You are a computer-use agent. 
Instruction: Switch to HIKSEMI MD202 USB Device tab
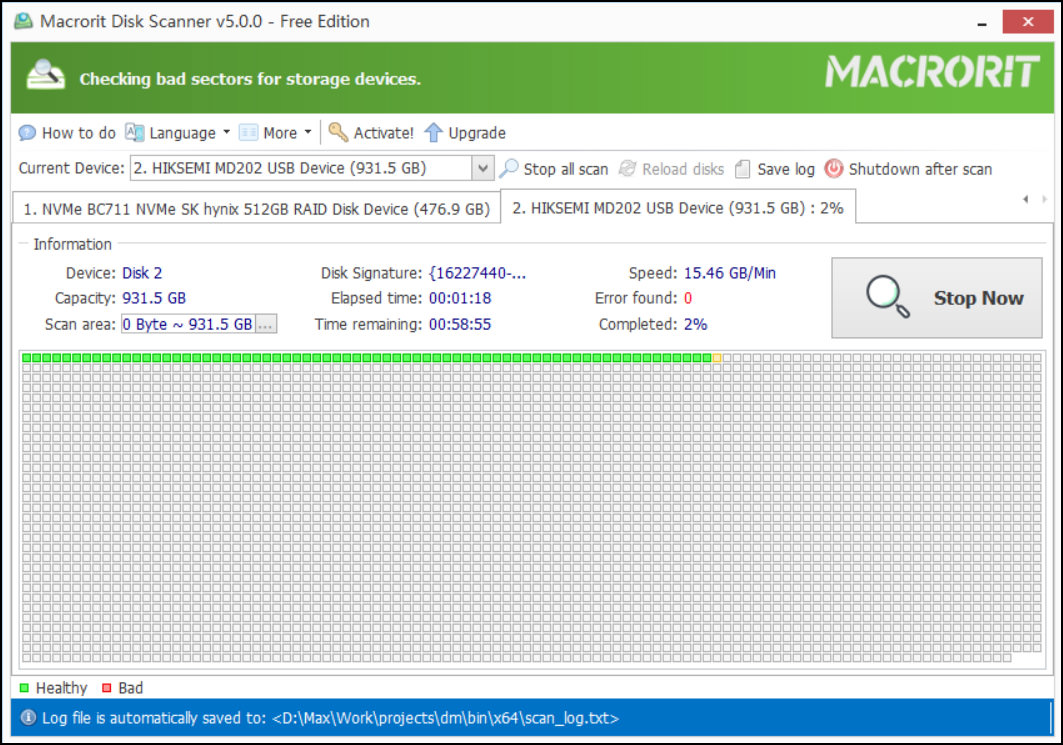pos(678,207)
